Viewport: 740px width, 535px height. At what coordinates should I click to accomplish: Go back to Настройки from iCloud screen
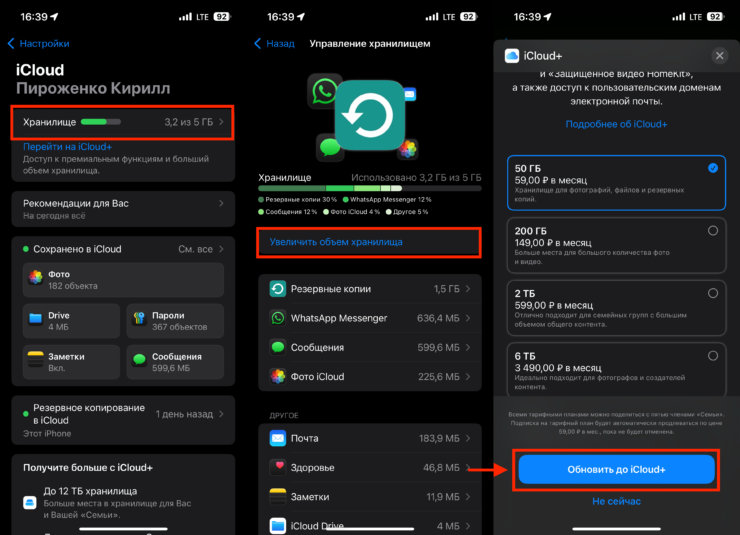[39, 43]
